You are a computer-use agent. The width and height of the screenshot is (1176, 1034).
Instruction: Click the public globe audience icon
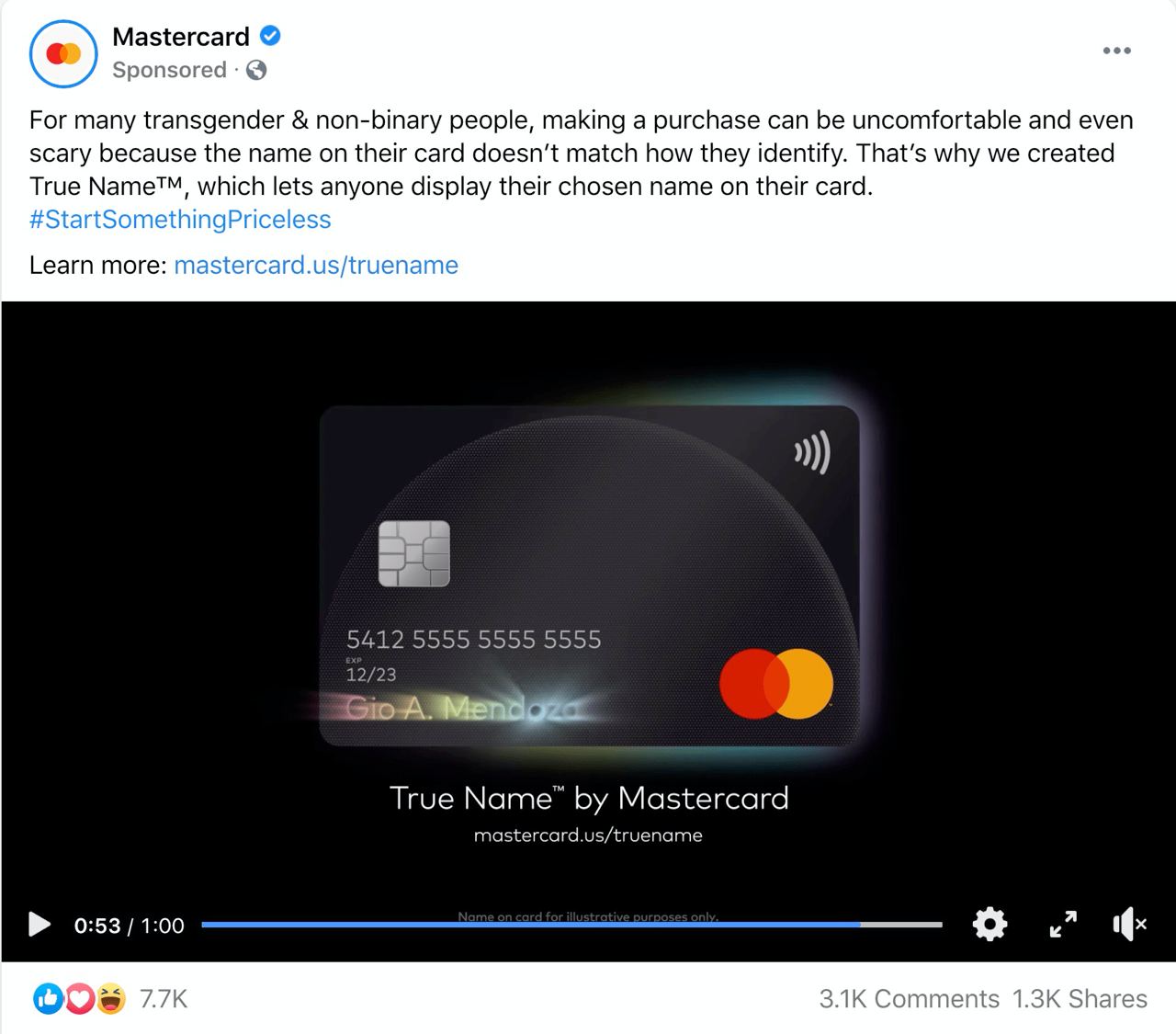[x=256, y=70]
